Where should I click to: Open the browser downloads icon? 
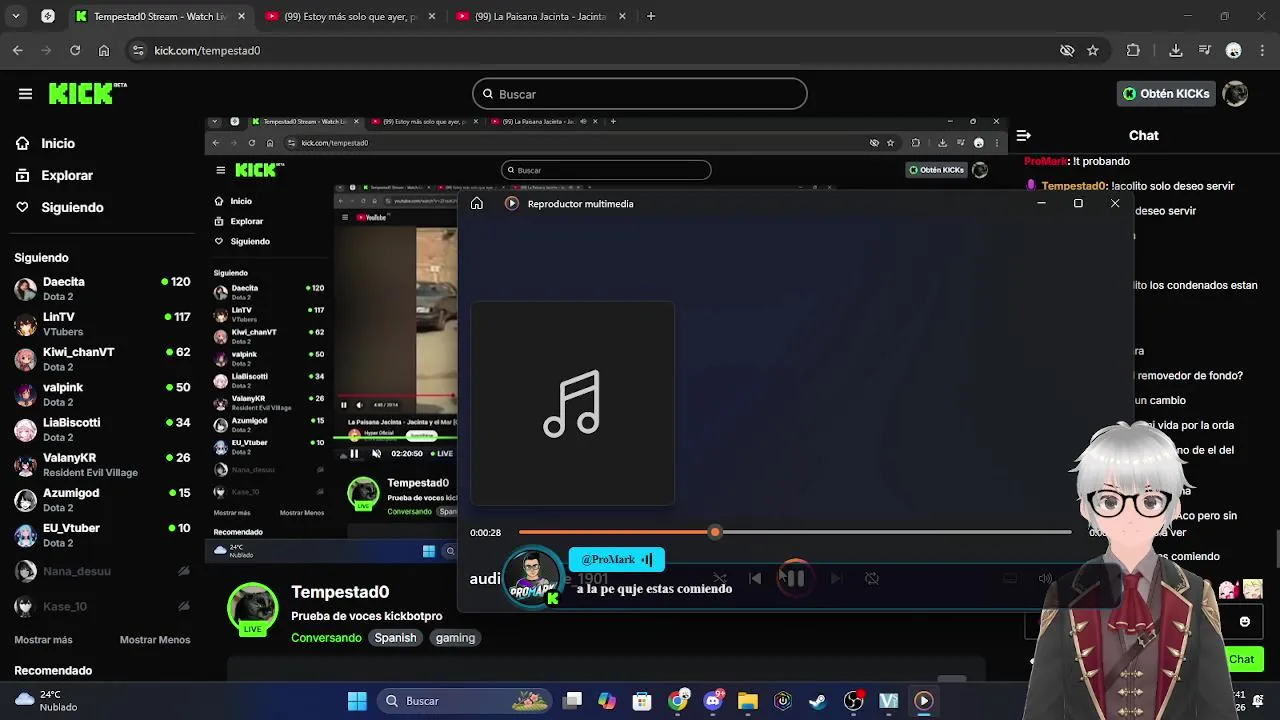[1176, 50]
